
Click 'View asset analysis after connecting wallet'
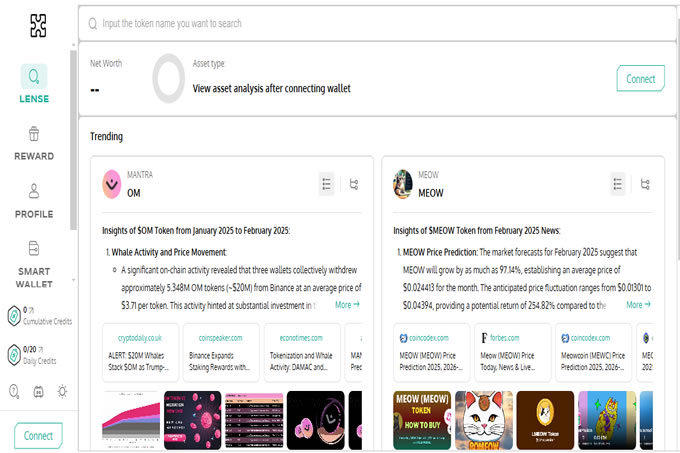coord(271,88)
